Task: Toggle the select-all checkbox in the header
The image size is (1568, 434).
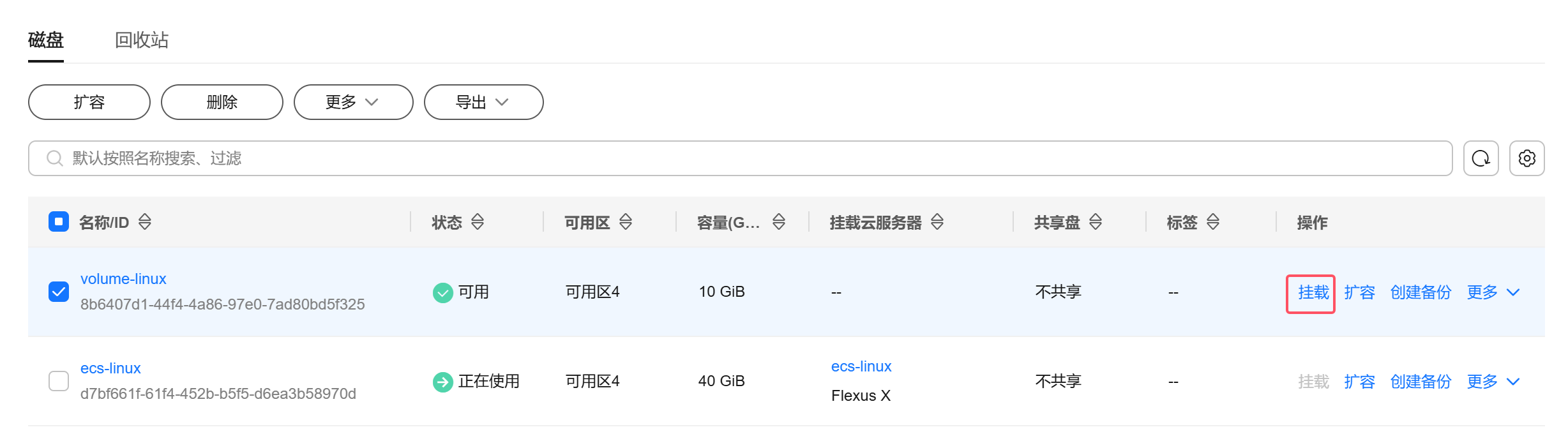Action: [x=59, y=221]
